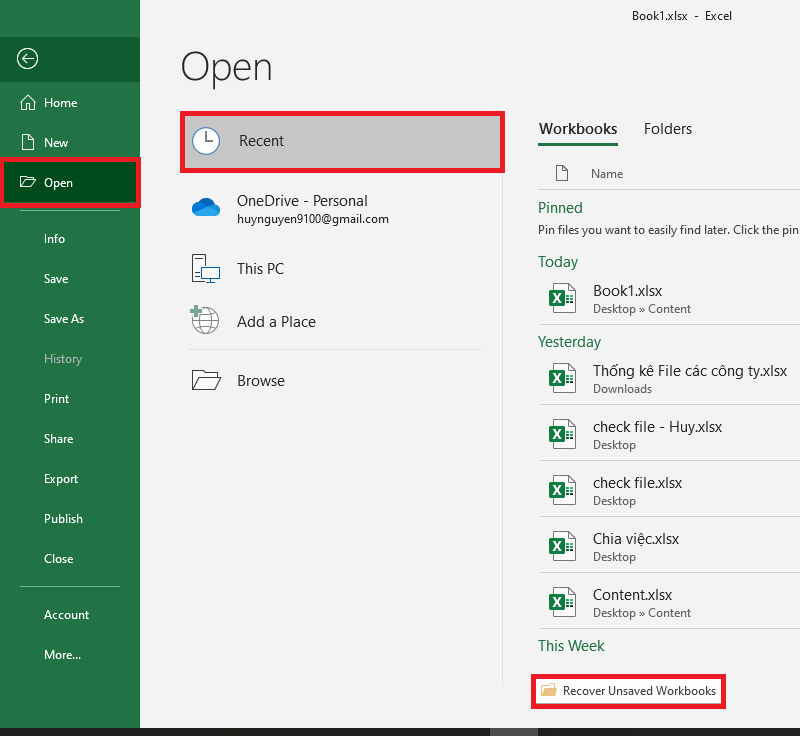Click the Excel icon beside Book1.xlsx
Screen dimensions: 800x737
tap(562, 299)
